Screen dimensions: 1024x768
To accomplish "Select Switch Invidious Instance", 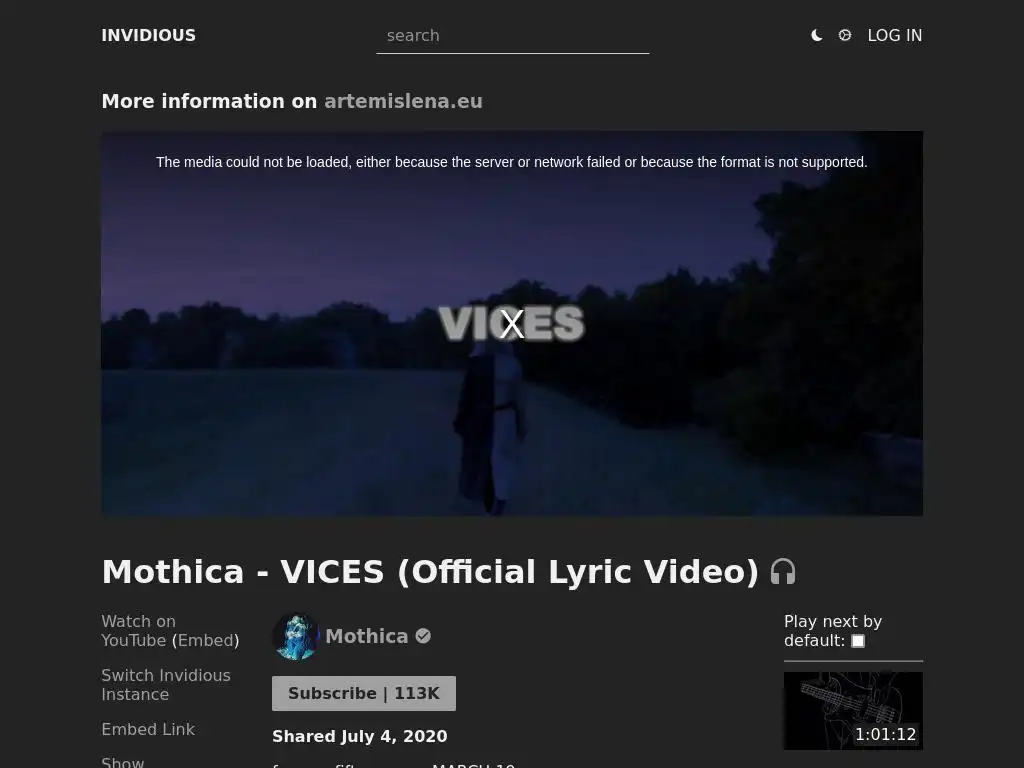I will click(x=166, y=684).
